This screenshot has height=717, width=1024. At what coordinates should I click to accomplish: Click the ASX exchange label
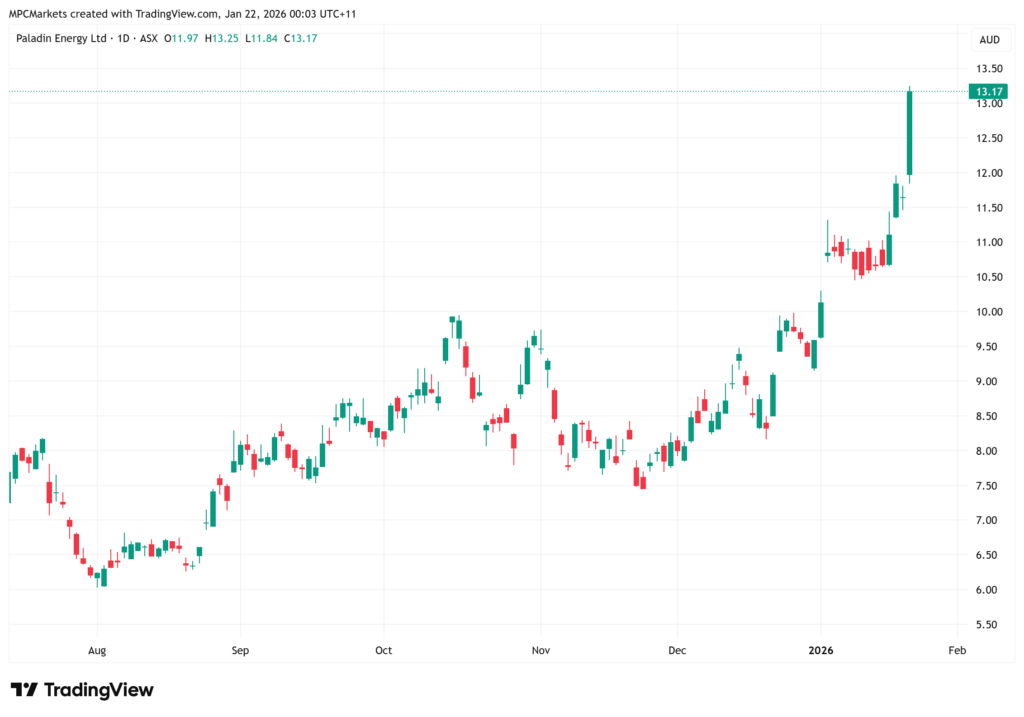click(149, 39)
